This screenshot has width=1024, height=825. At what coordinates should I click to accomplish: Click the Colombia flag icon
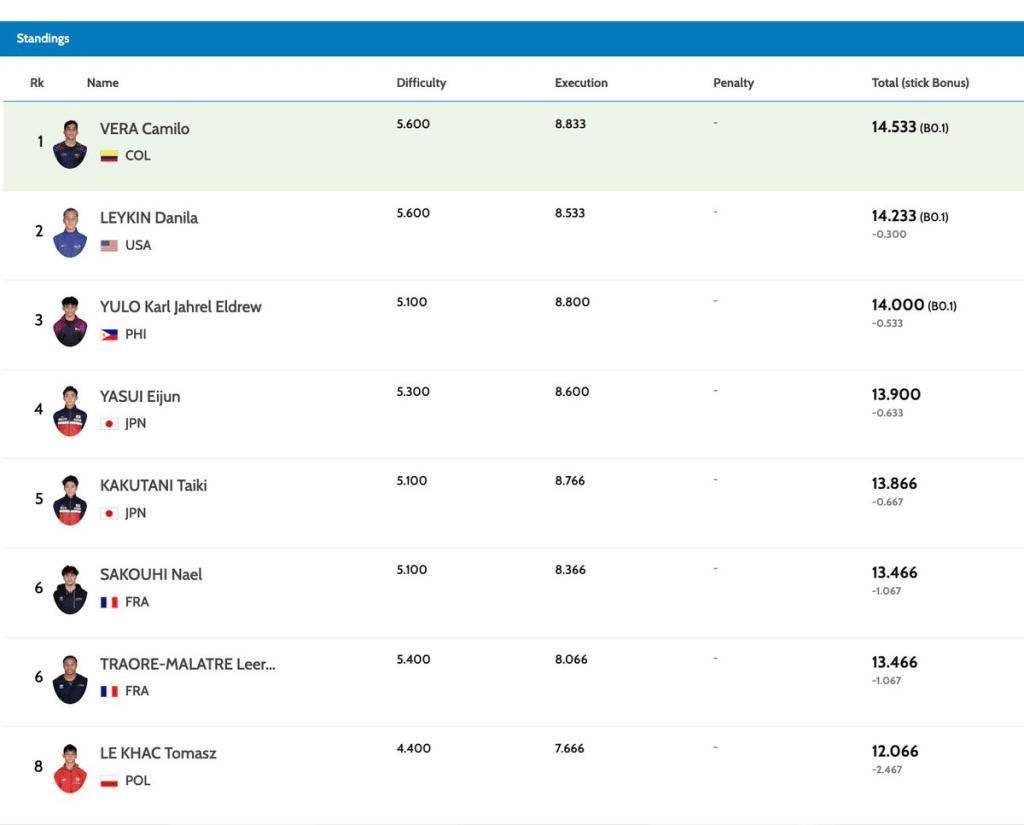point(109,156)
